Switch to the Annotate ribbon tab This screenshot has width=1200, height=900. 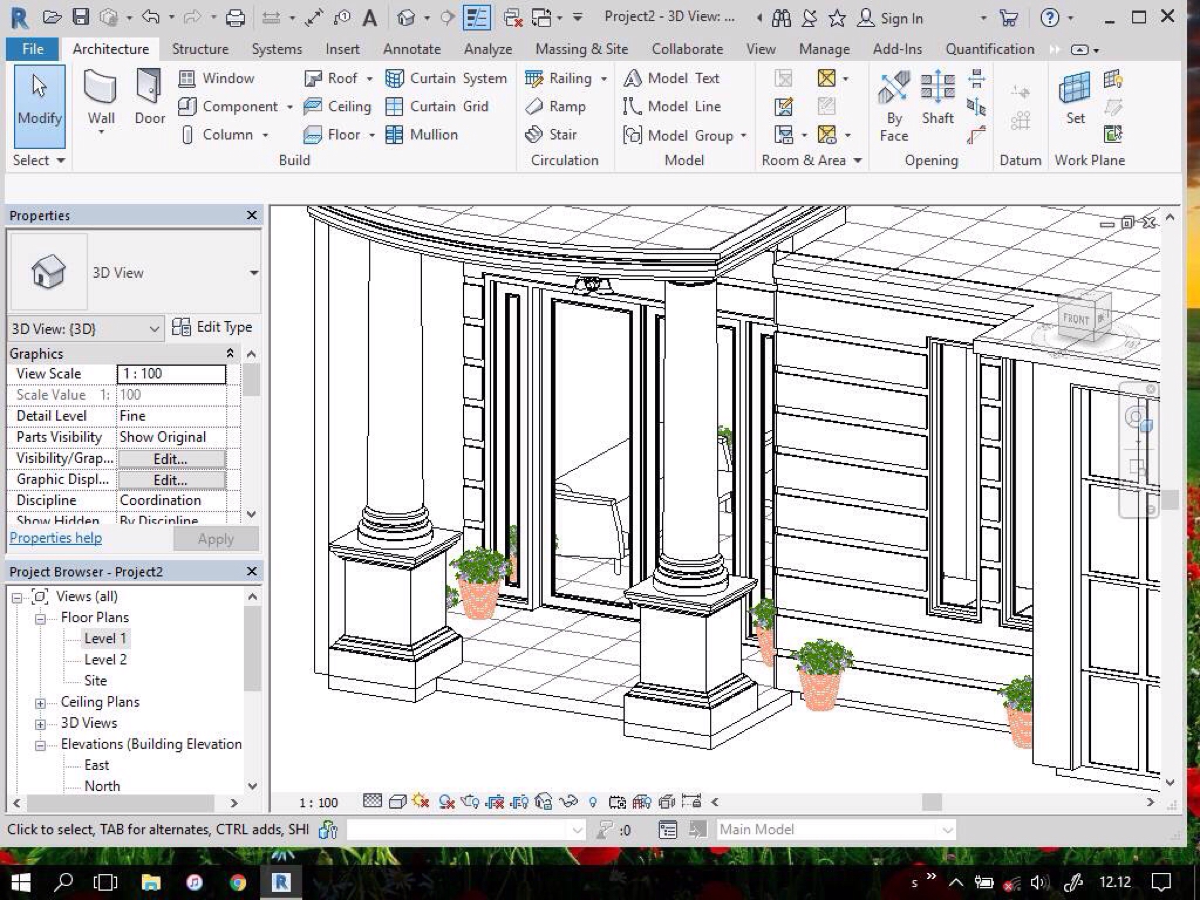411,48
